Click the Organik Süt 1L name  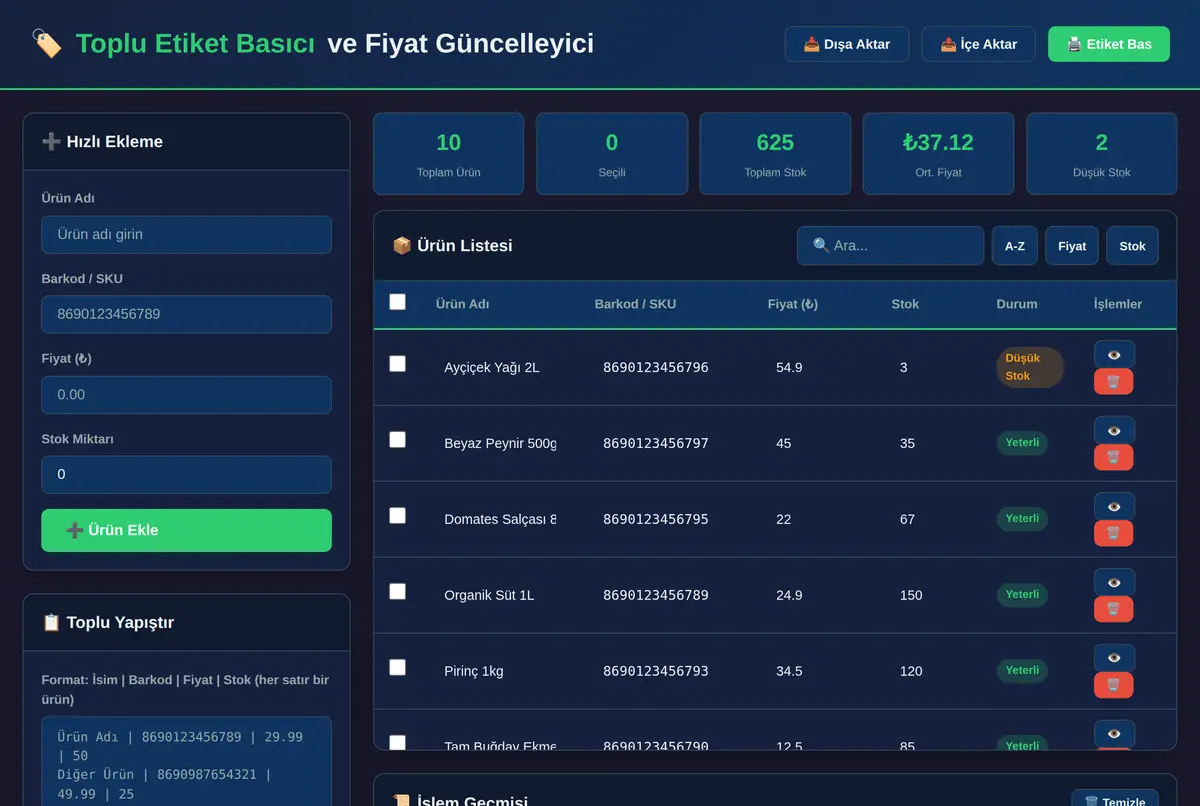pyautogui.click(x=489, y=595)
